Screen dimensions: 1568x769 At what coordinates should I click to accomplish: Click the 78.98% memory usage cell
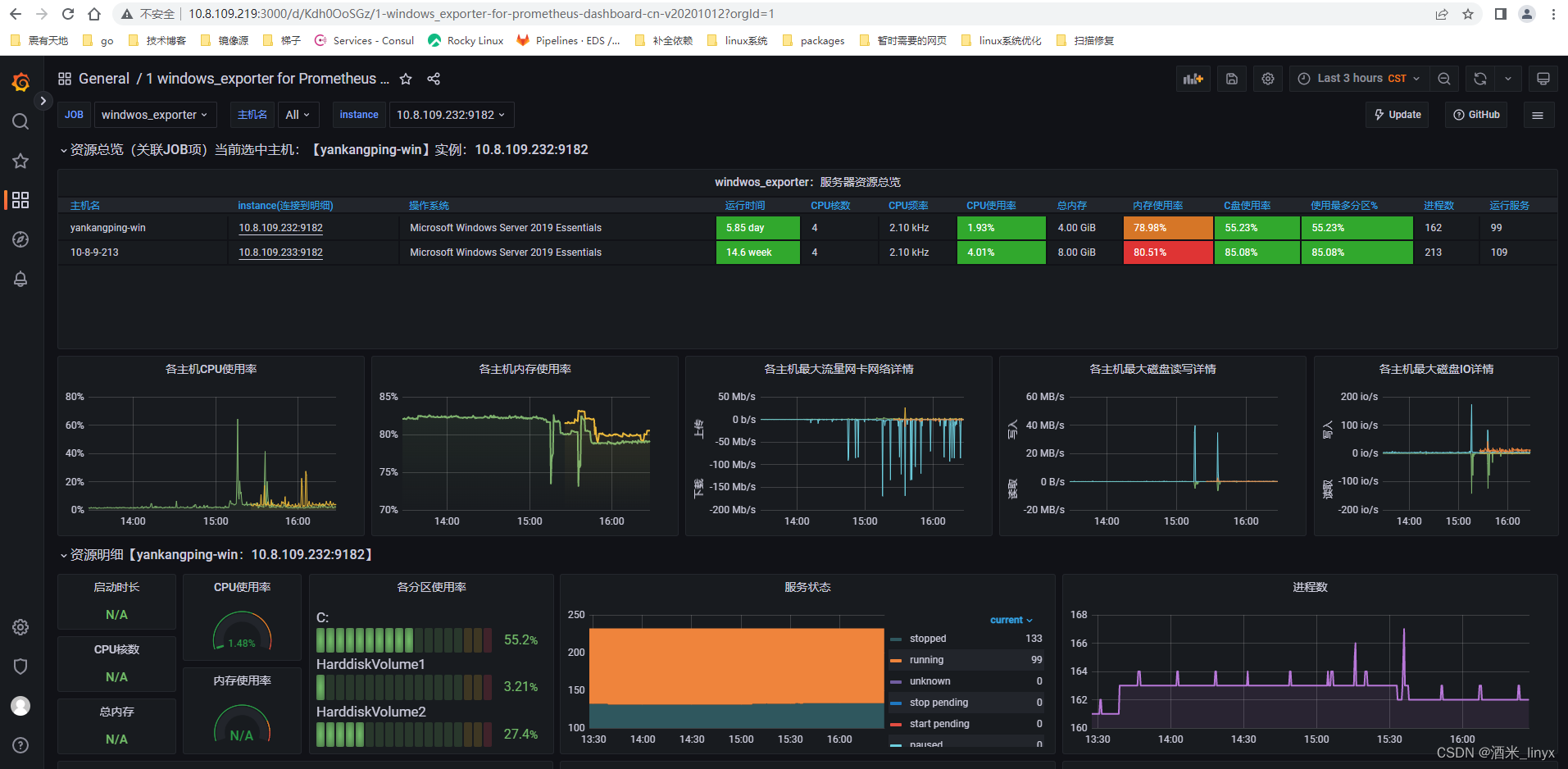(x=1168, y=228)
